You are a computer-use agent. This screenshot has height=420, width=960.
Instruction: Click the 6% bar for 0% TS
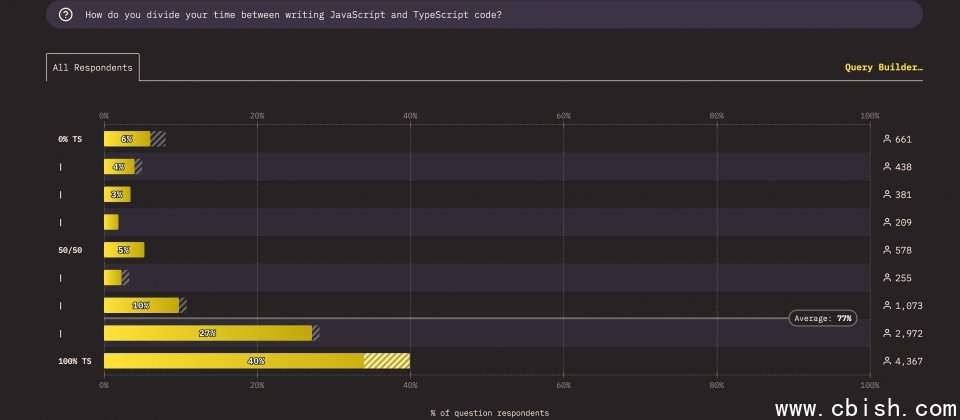coord(127,139)
